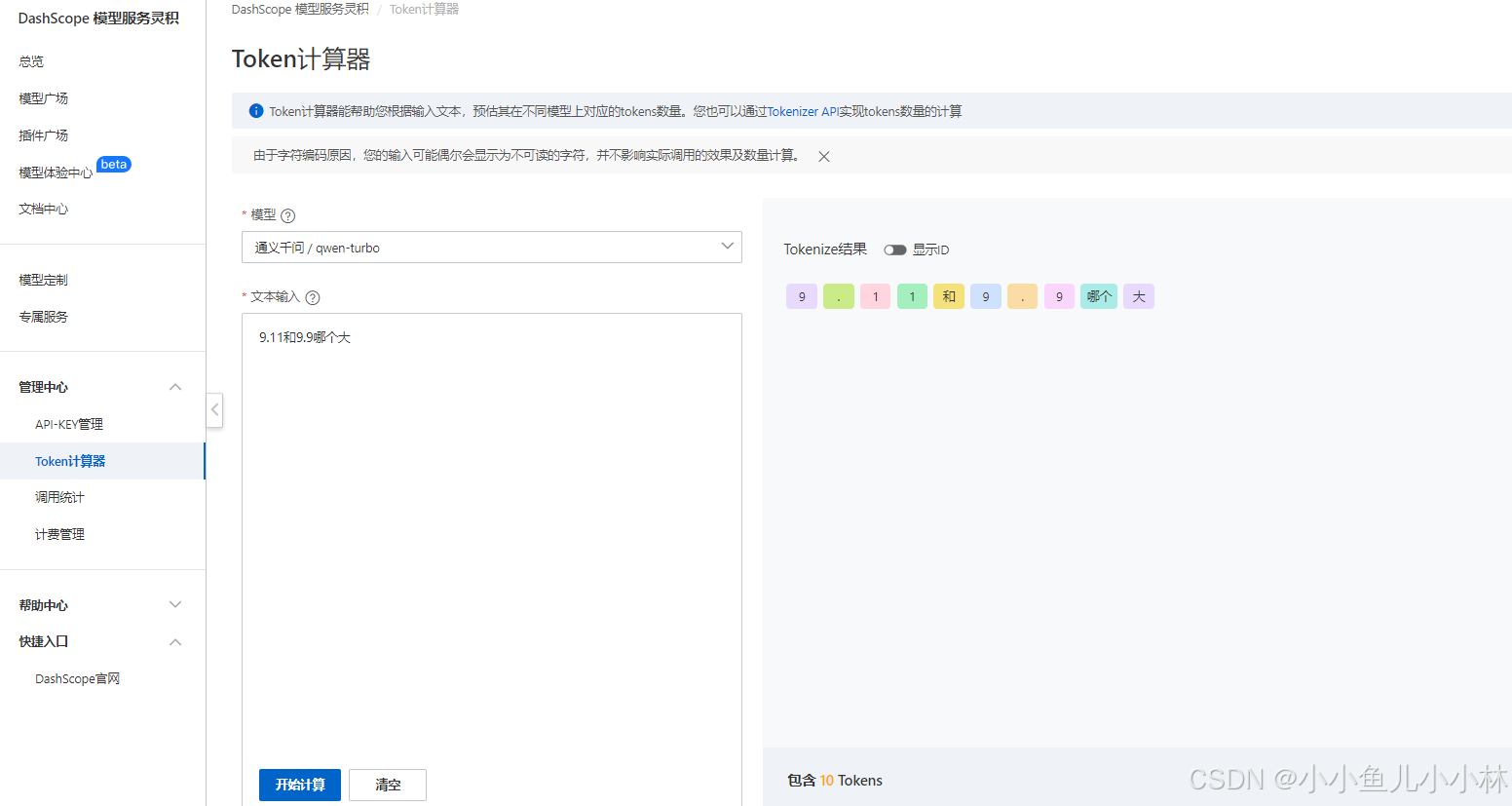Click the 开始计算 button

300,785
